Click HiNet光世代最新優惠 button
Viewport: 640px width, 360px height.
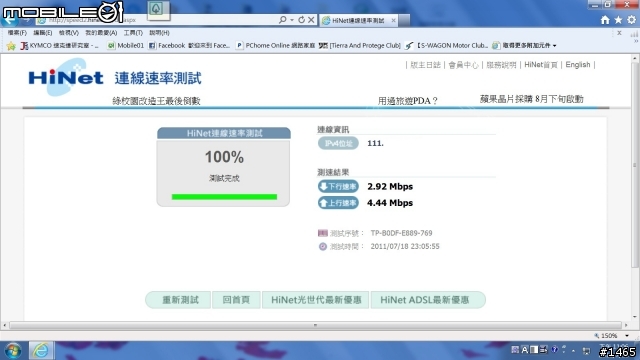click(x=316, y=300)
